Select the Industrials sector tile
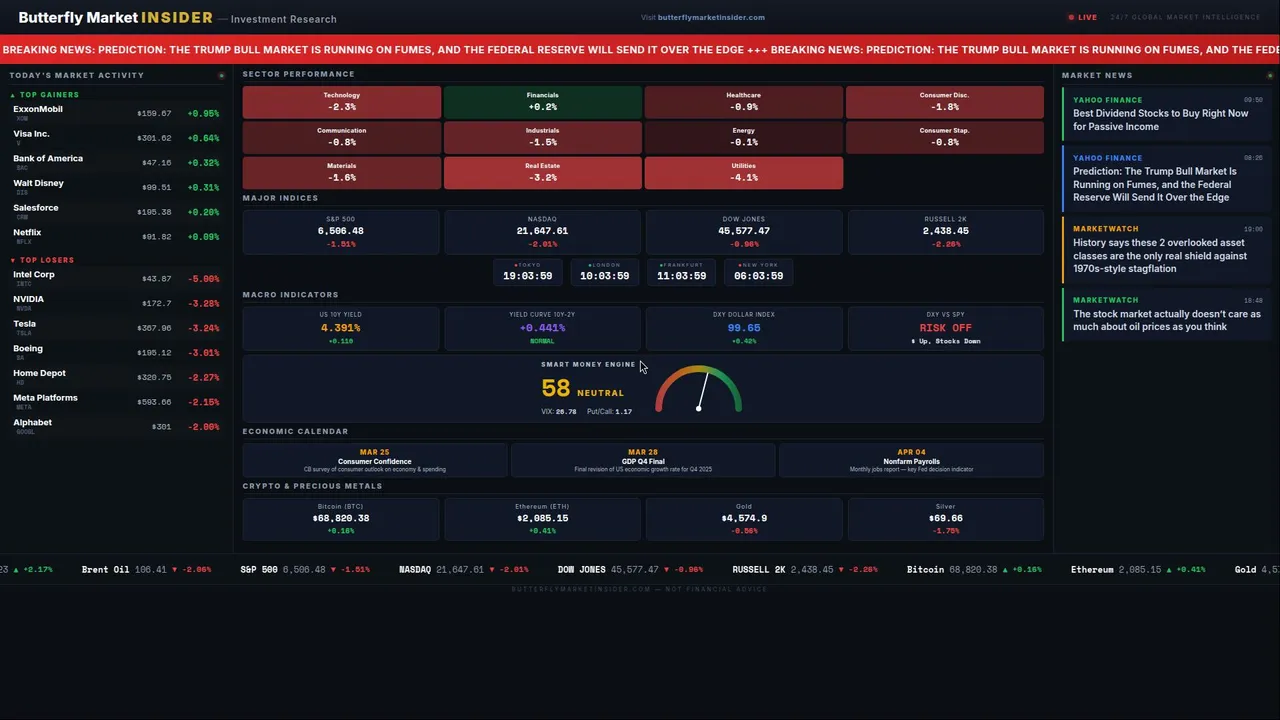The width and height of the screenshot is (1280, 720). point(543,137)
